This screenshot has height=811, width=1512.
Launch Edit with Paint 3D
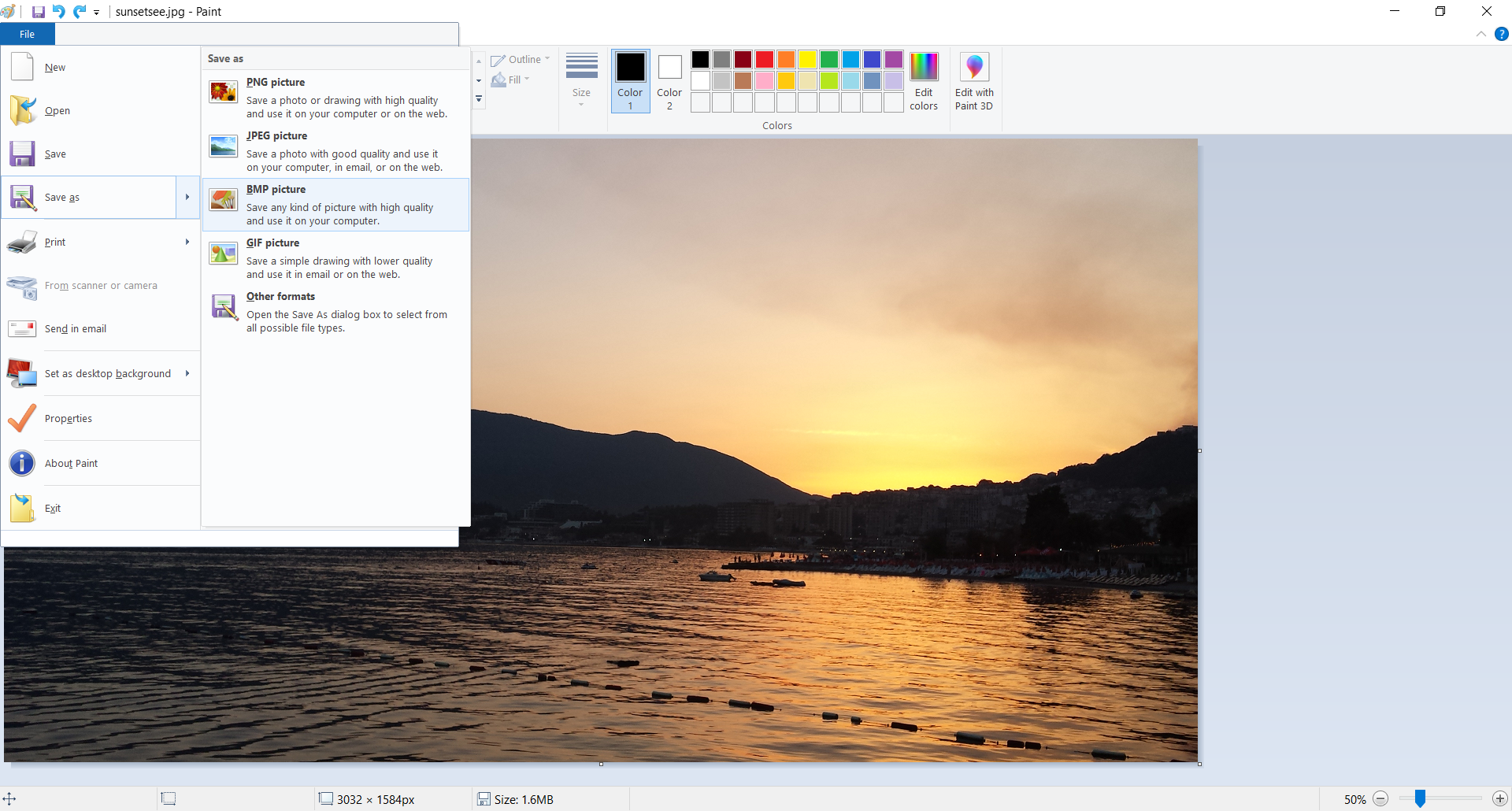974,81
